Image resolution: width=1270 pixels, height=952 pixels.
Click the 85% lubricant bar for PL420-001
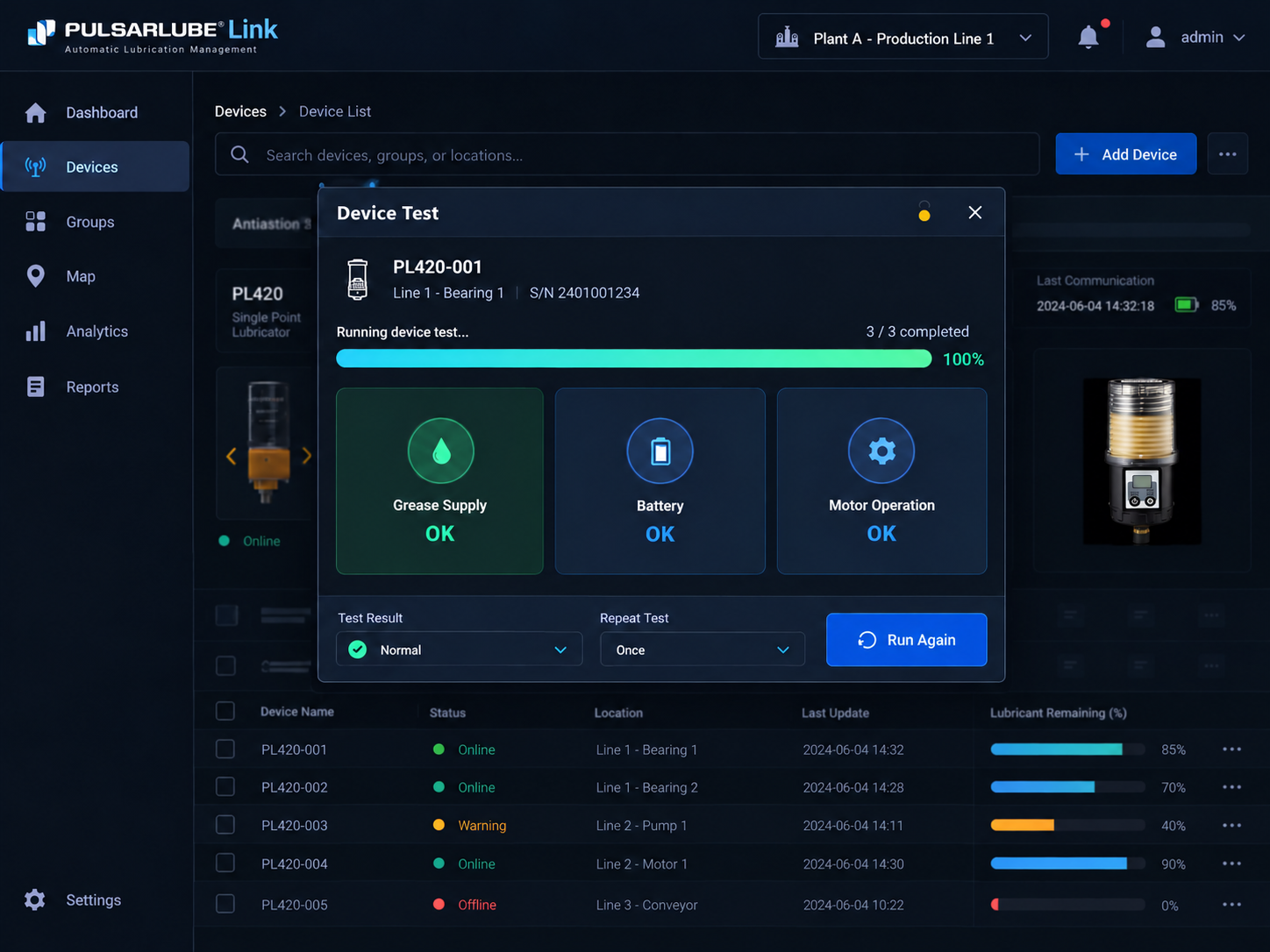[x=1067, y=750]
